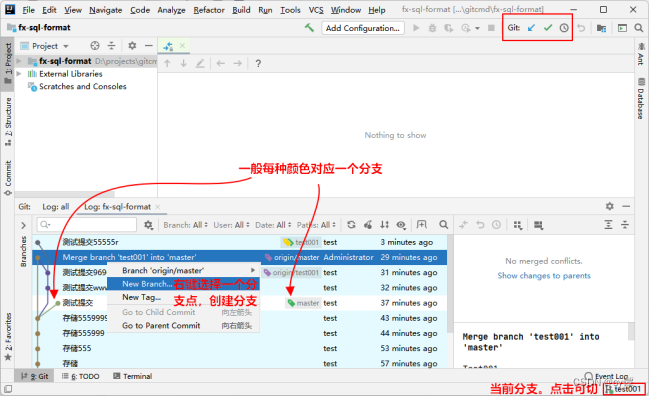
Task: Open Git show history clock icon
Action: 564,28
